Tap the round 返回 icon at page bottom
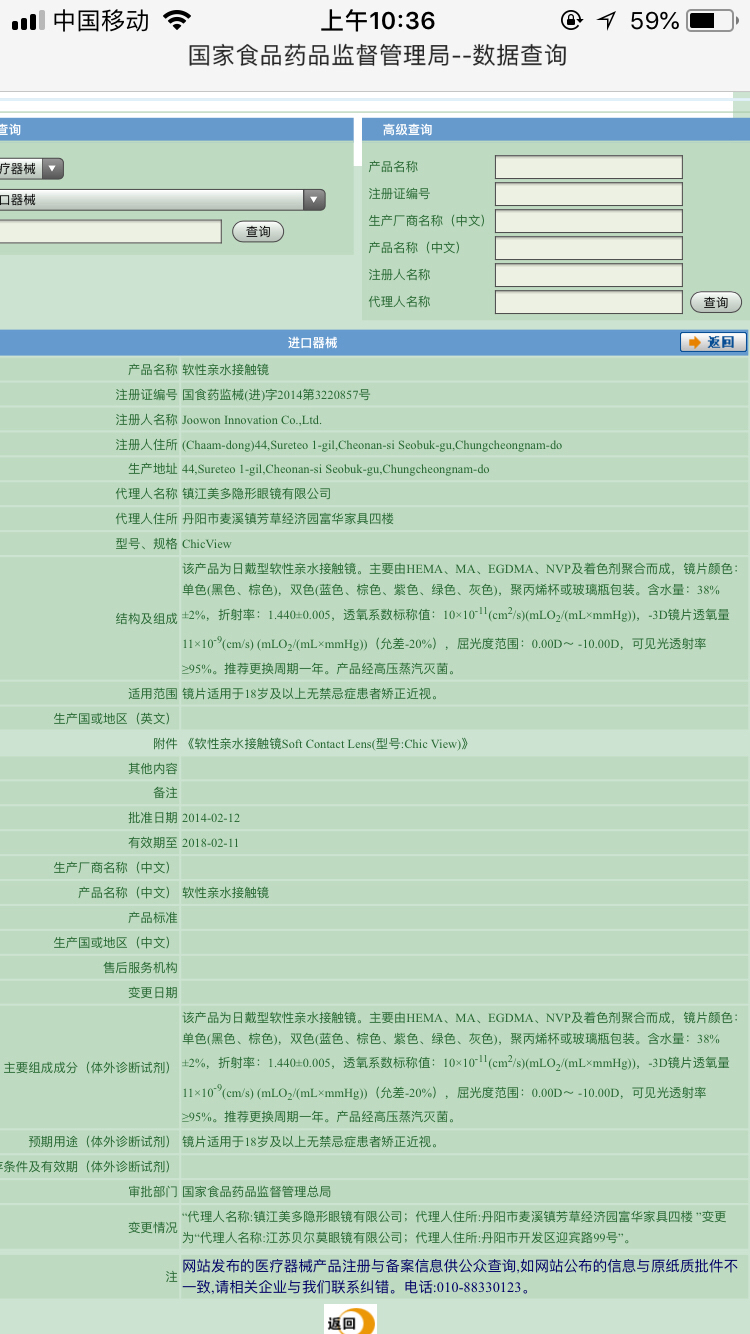 350,1320
